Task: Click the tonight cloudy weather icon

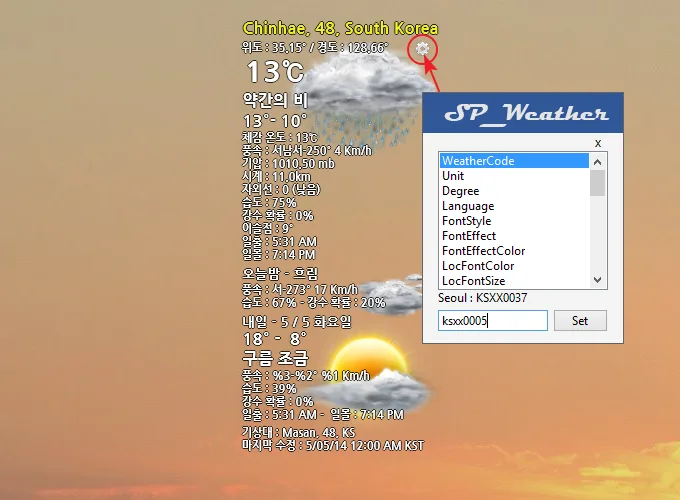Action: coord(385,293)
